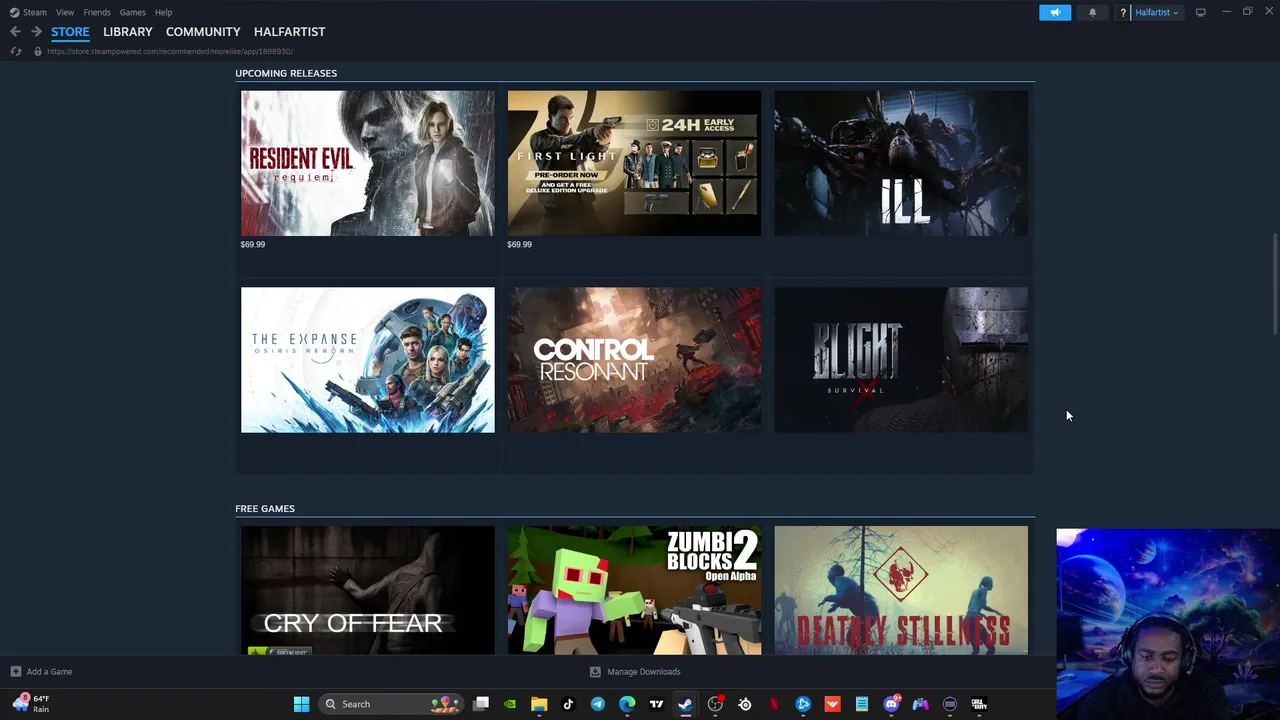Viewport: 1280px width, 720px height.
Task: Go forward with the right arrow
Action: pos(36,32)
